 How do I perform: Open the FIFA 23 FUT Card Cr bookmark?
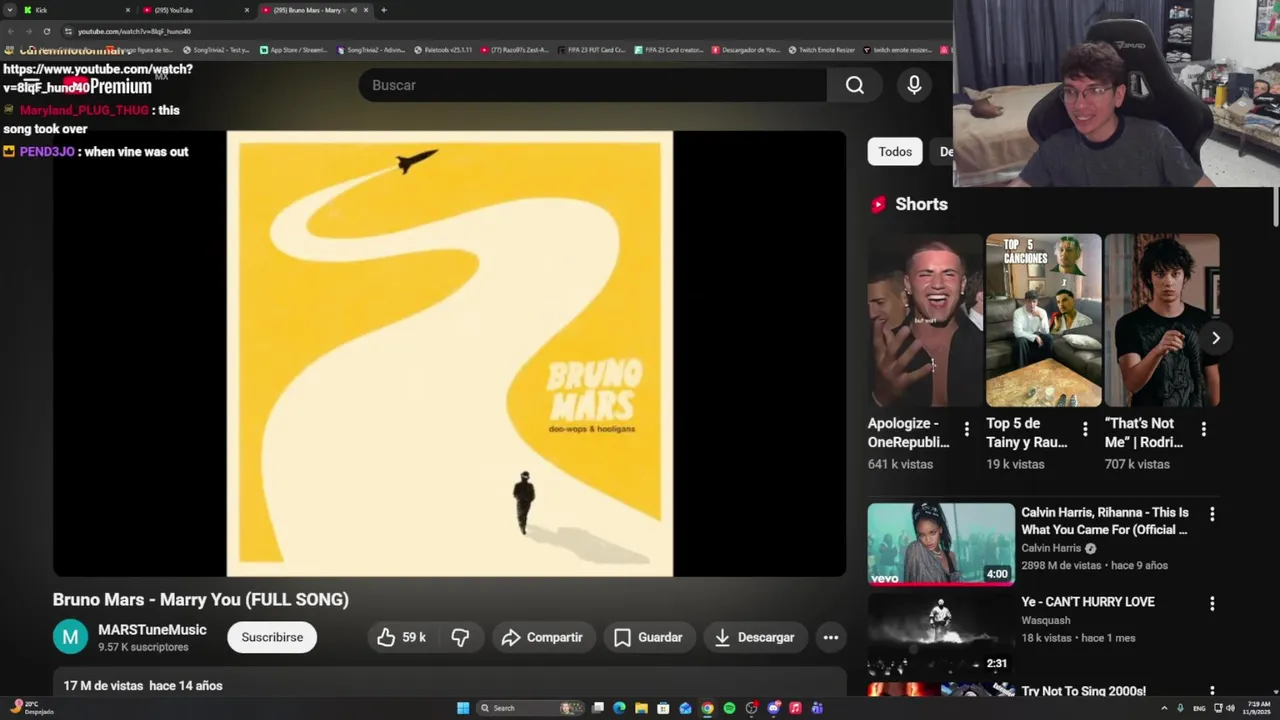(591, 49)
